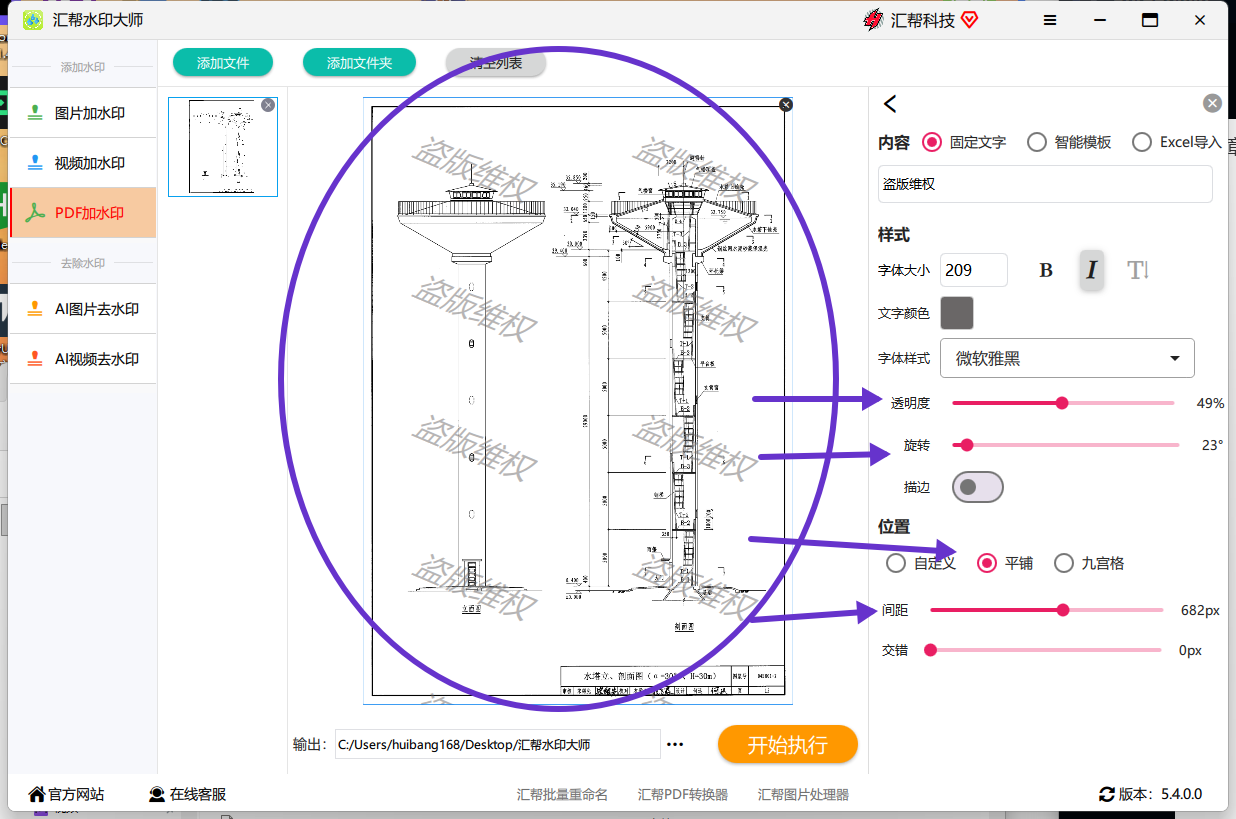This screenshot has width=1236, height=819.
Task: Remove the thumbnail with its gray X icon
Action: tap(268, 105)
